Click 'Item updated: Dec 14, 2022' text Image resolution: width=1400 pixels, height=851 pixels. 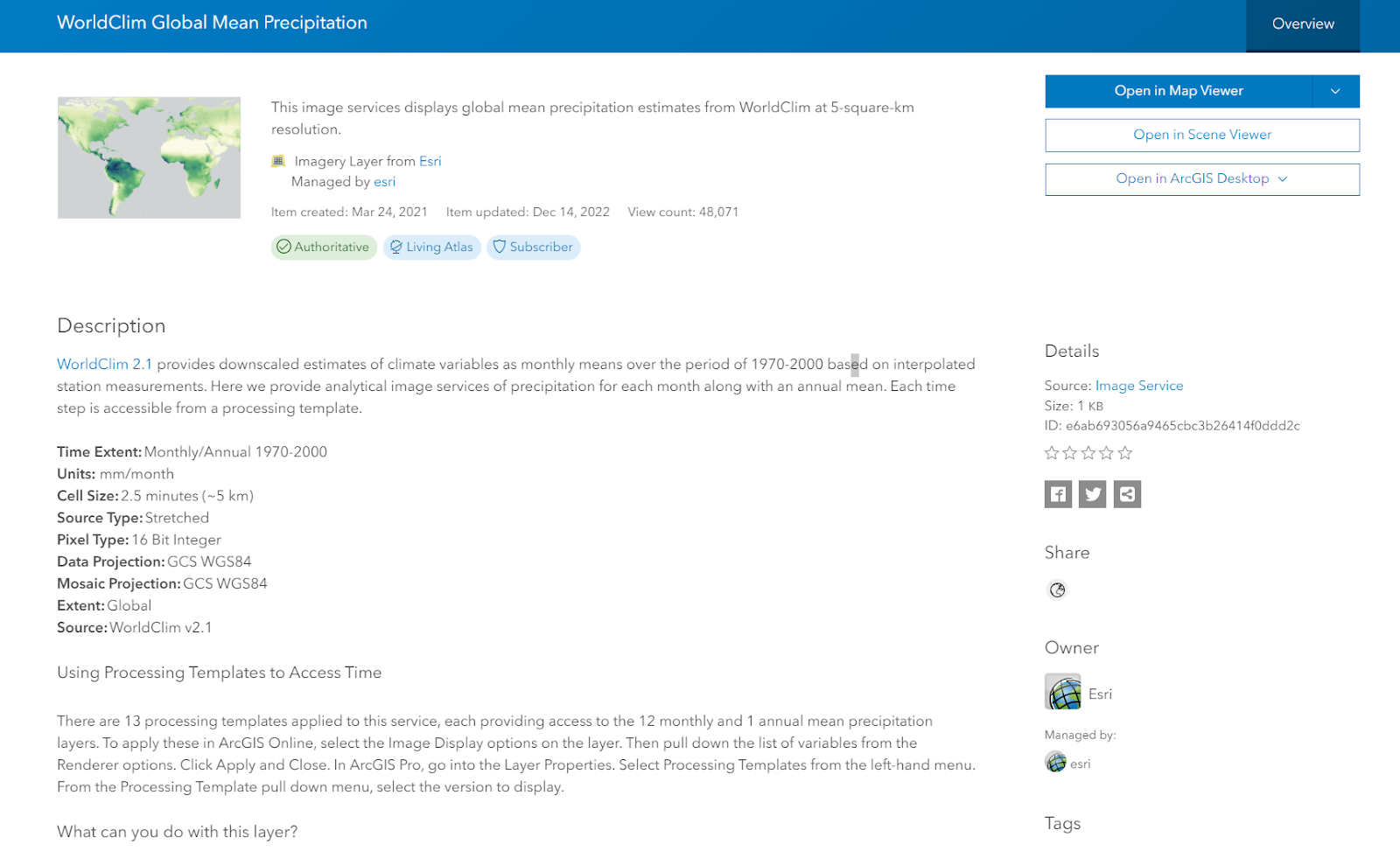tap(528, 212)
